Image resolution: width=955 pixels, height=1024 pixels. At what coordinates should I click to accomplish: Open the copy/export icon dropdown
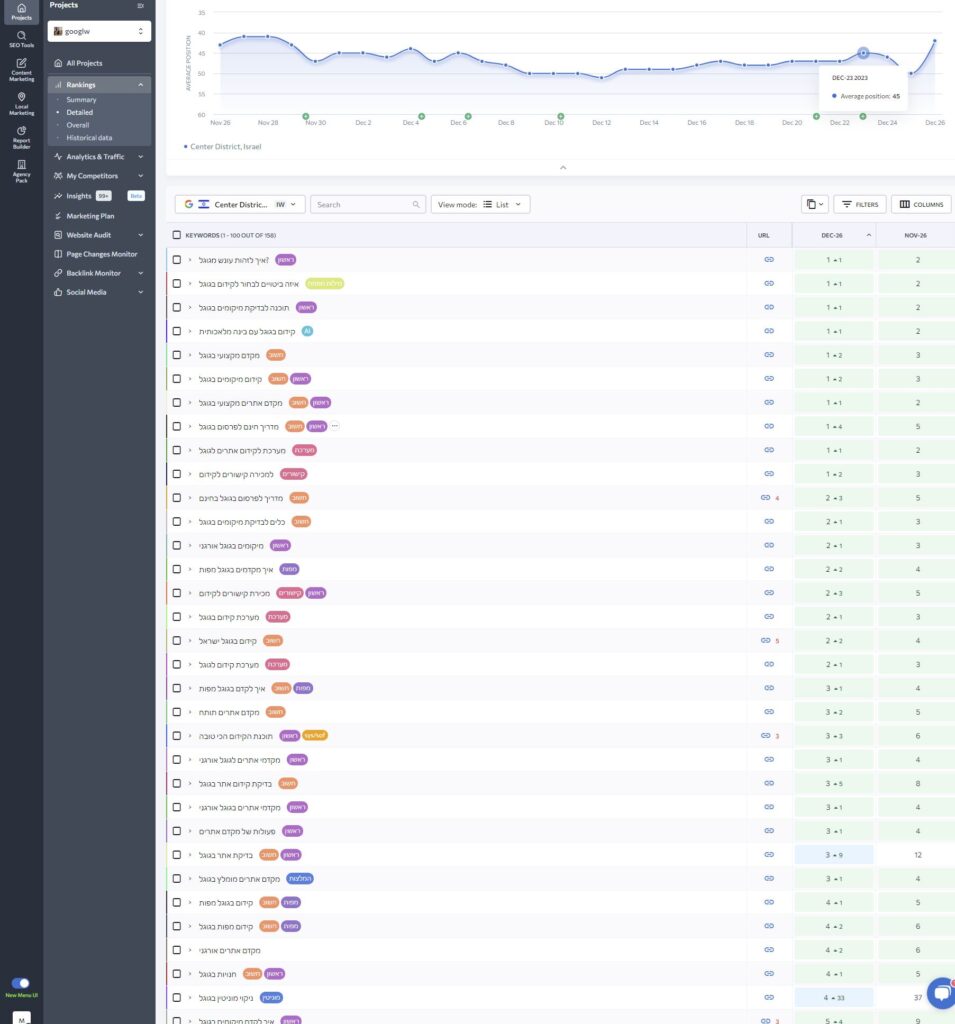tap(815, 204)
